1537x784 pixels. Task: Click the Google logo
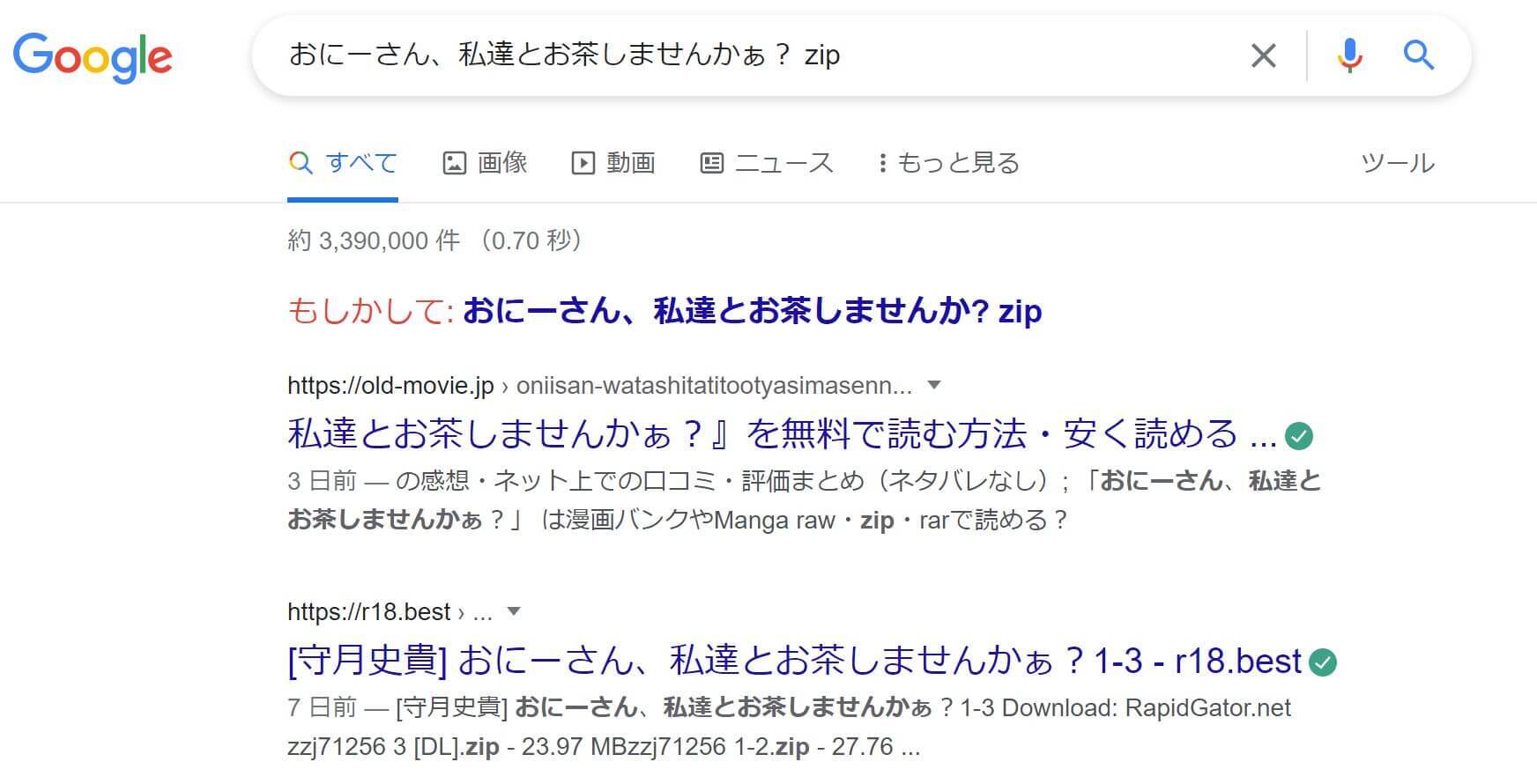(x=93, y=57)
